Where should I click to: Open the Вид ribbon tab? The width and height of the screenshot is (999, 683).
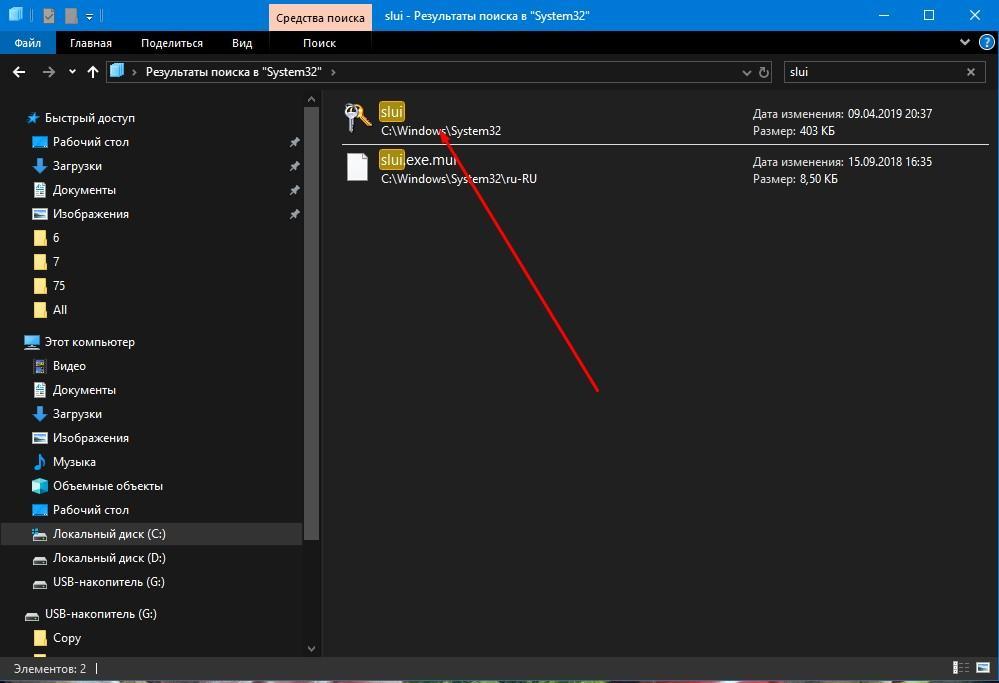tap(242, 43)
